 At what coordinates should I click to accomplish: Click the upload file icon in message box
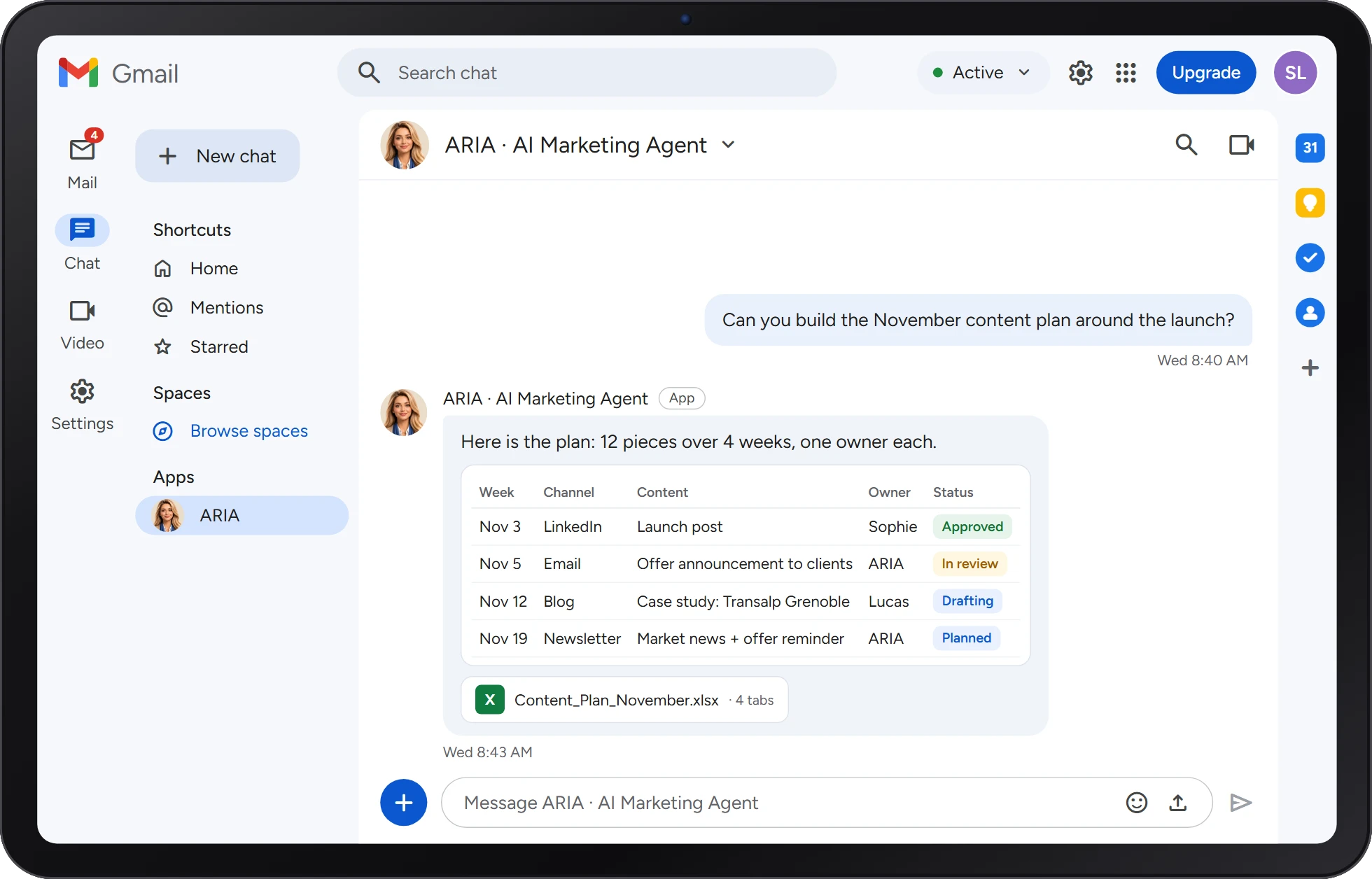[1178, 803]
